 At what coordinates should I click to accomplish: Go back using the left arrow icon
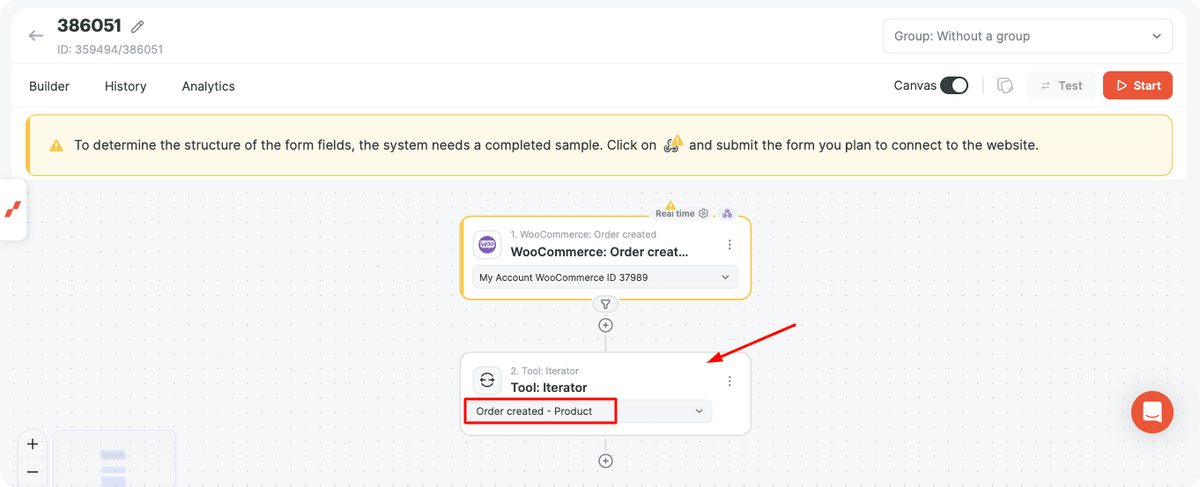click(x=36, y=36)
